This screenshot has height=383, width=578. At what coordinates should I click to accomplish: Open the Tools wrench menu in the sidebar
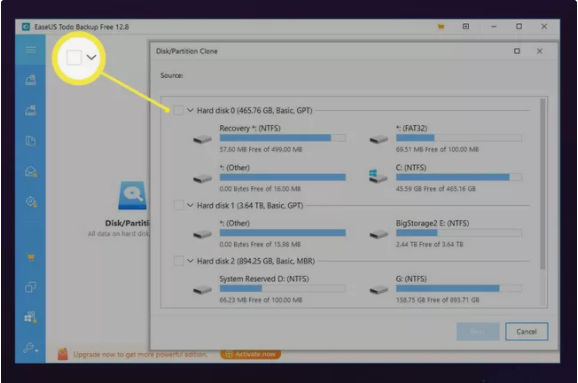tap(31, 348)
